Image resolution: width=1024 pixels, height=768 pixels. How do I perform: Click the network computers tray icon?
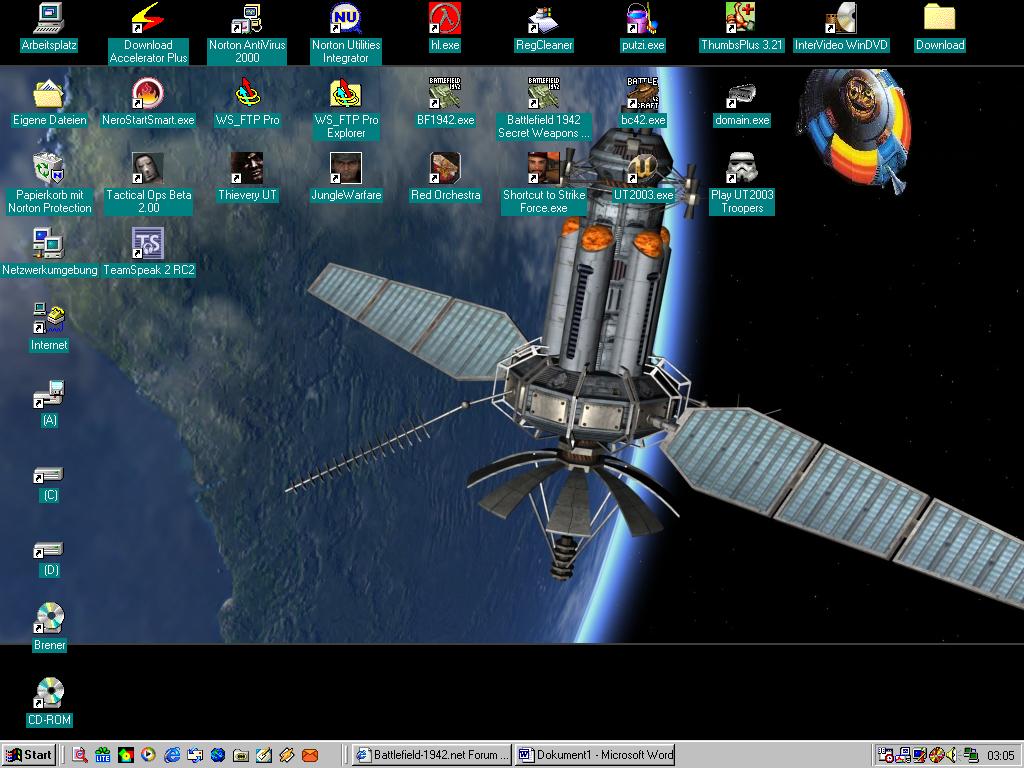(x=971, y=755)
